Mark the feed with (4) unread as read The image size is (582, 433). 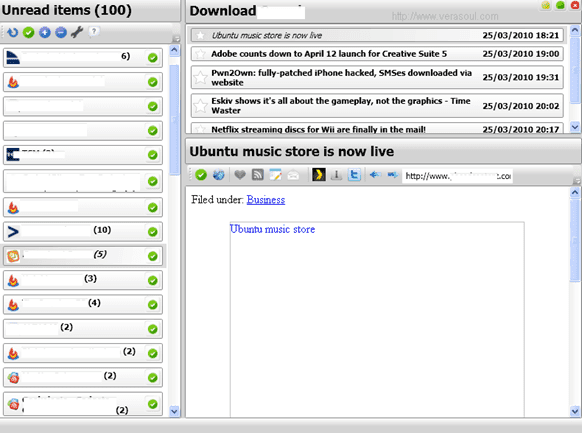[x=153, y=305]
